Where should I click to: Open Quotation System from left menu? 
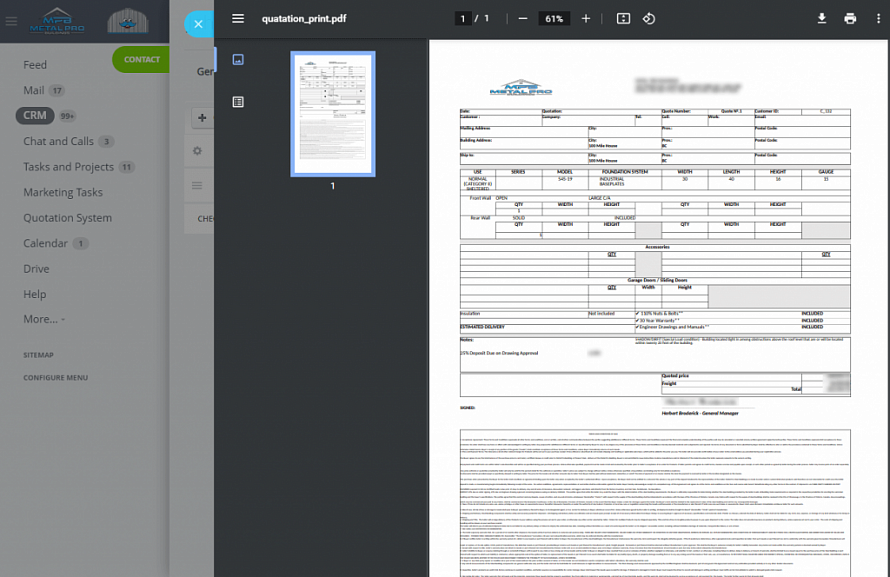(67, 217)
